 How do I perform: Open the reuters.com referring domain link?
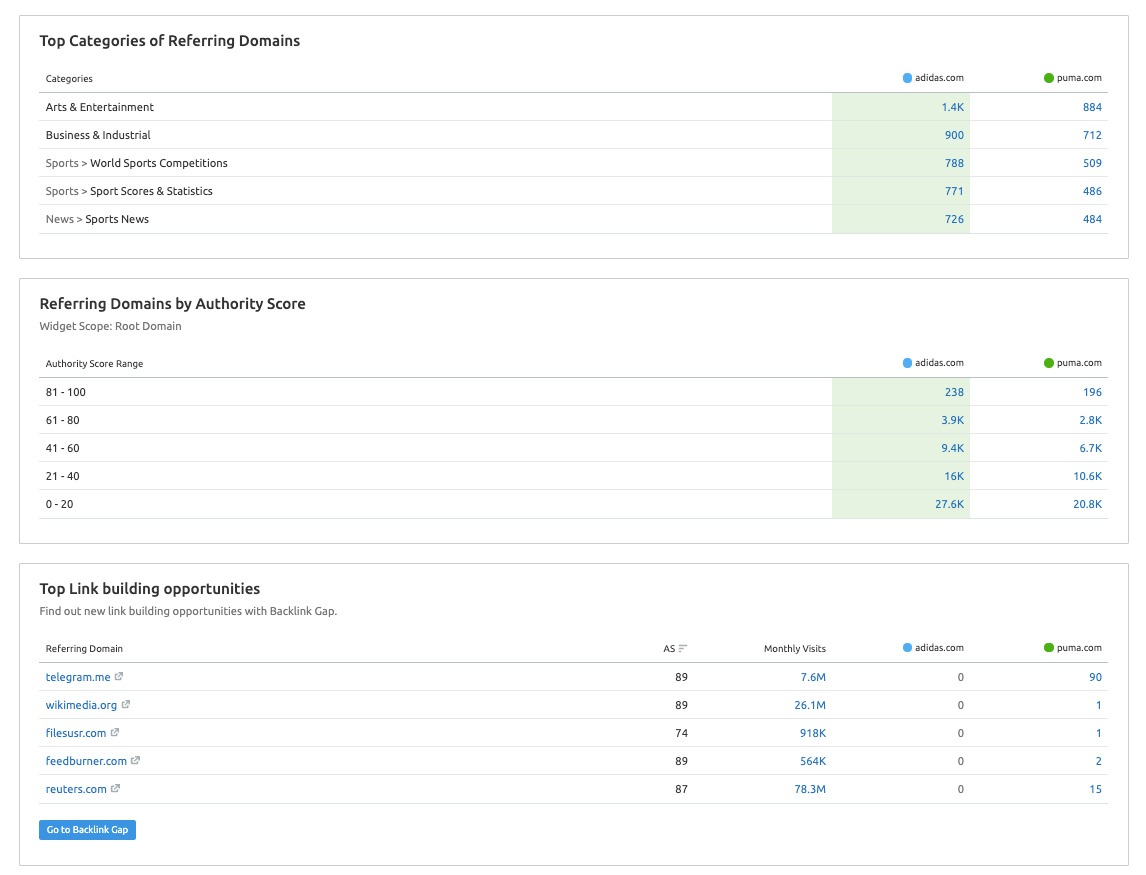76,789
